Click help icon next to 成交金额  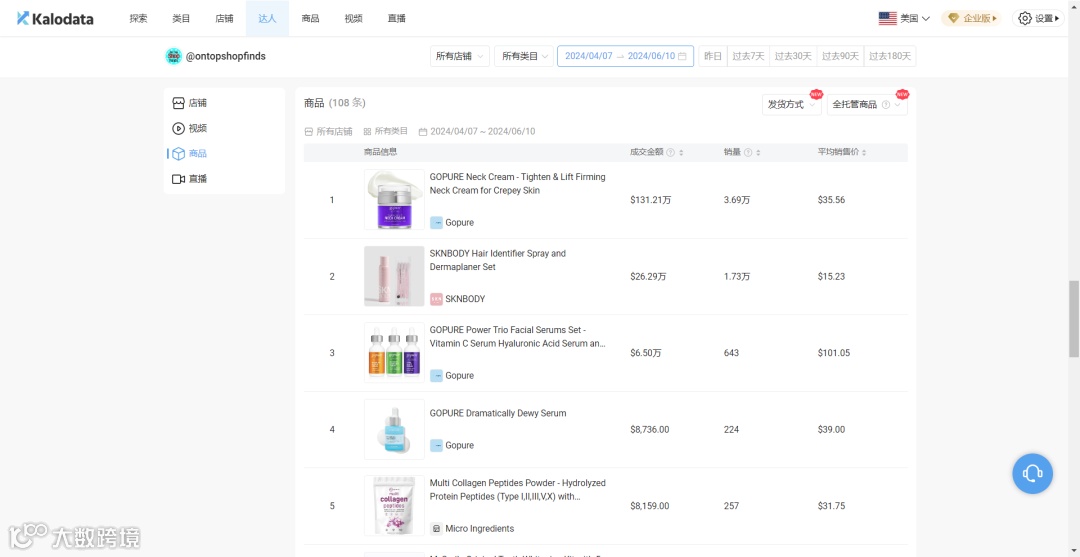670,153
